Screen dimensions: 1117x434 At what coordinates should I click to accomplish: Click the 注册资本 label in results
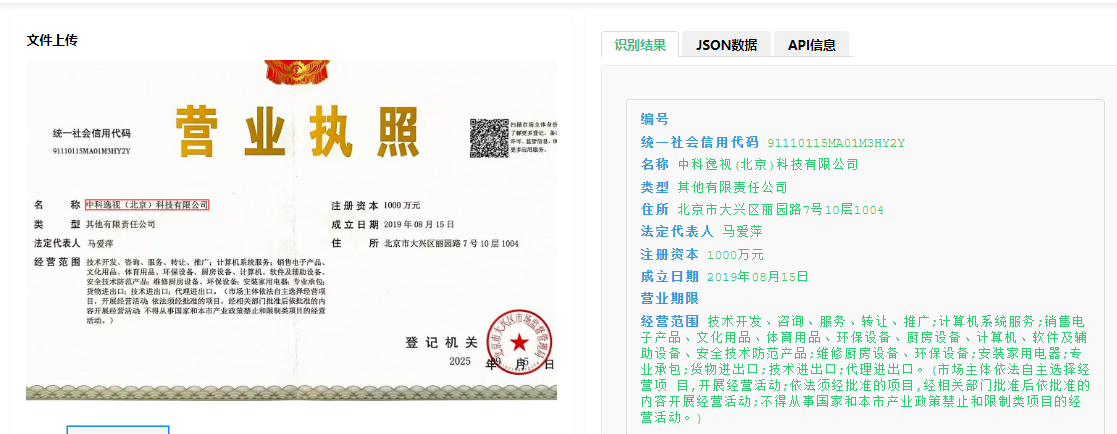click(670, 254)
